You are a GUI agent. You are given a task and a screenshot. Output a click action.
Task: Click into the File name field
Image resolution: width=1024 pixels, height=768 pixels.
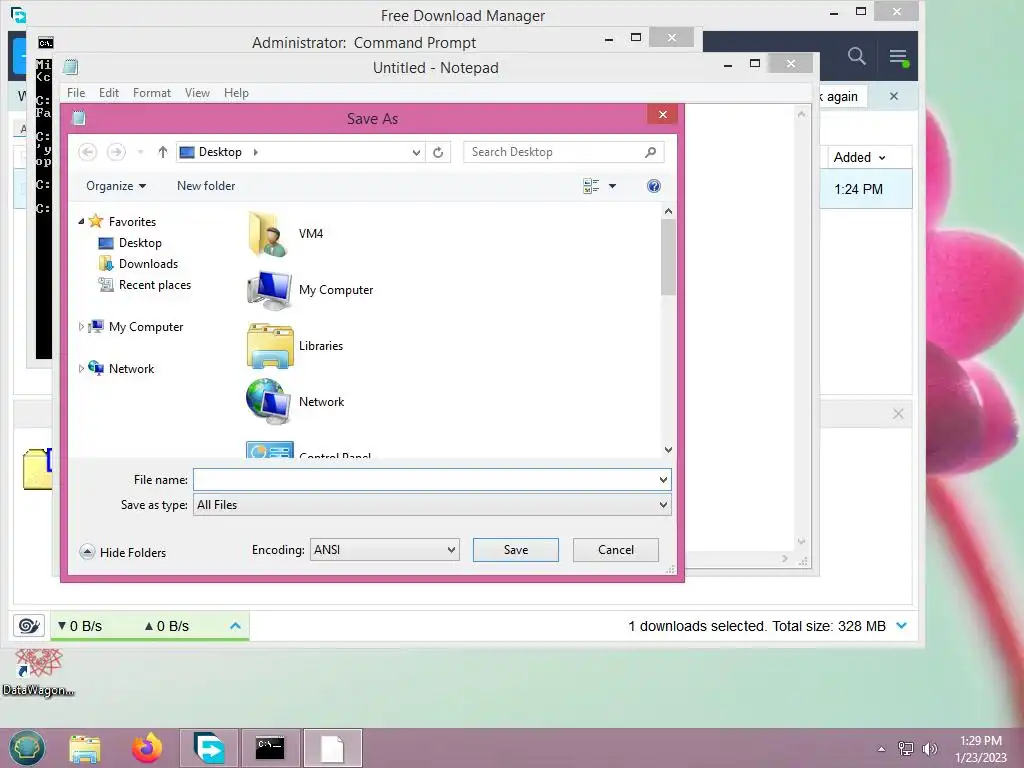tap(424, 480)
